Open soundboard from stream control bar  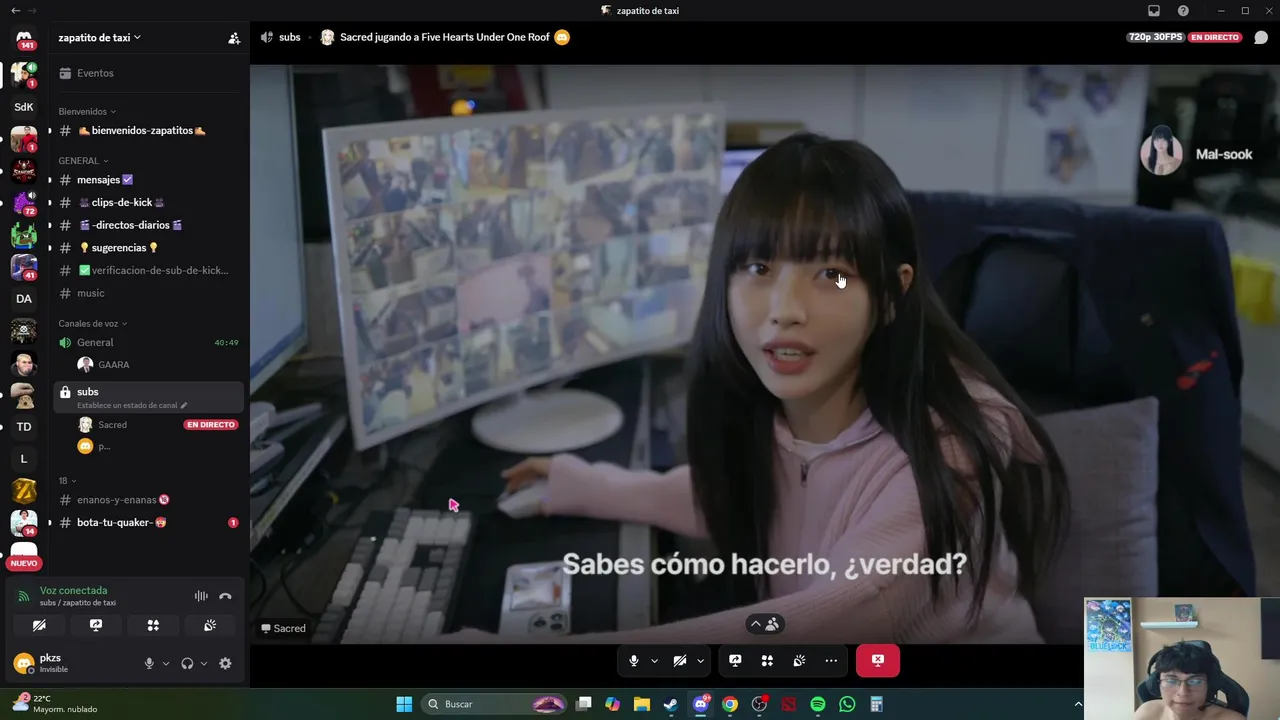click(799, 661)
